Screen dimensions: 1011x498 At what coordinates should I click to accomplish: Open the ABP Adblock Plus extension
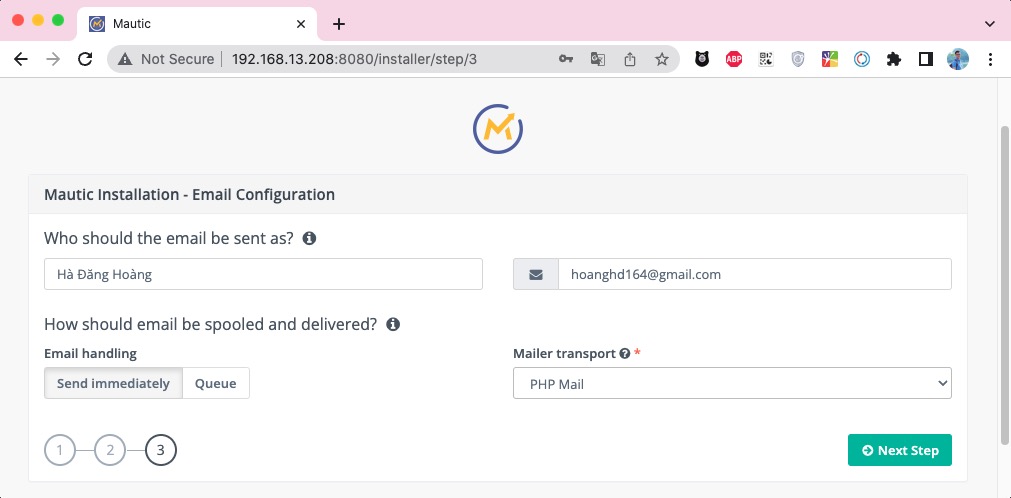[734, 59]
